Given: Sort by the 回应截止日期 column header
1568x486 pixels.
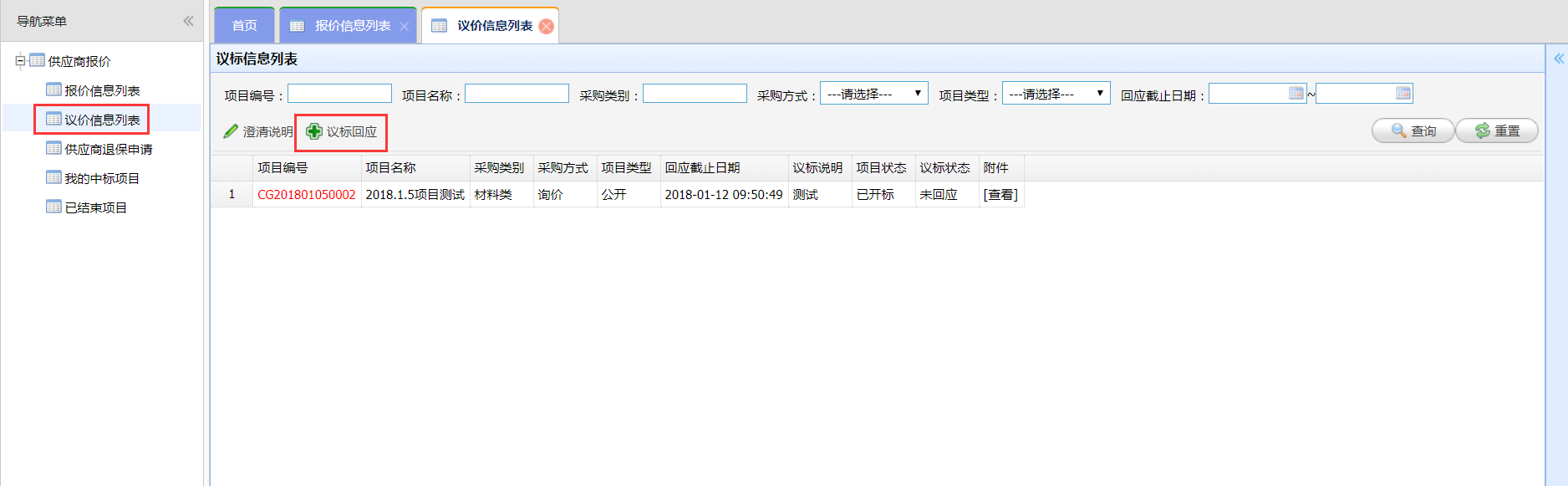Looking at the screenshot, I should pyautogui.click(x=702, y=168).
